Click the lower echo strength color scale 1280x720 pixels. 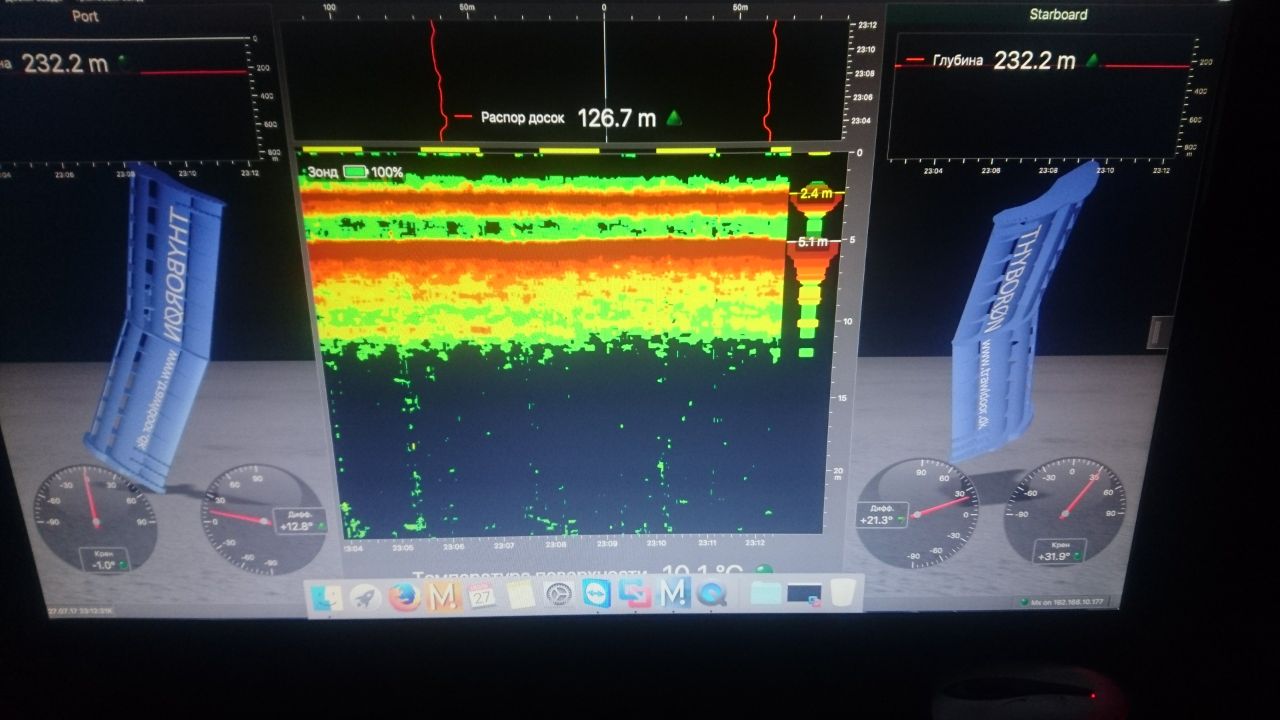[x=810, y=302]
